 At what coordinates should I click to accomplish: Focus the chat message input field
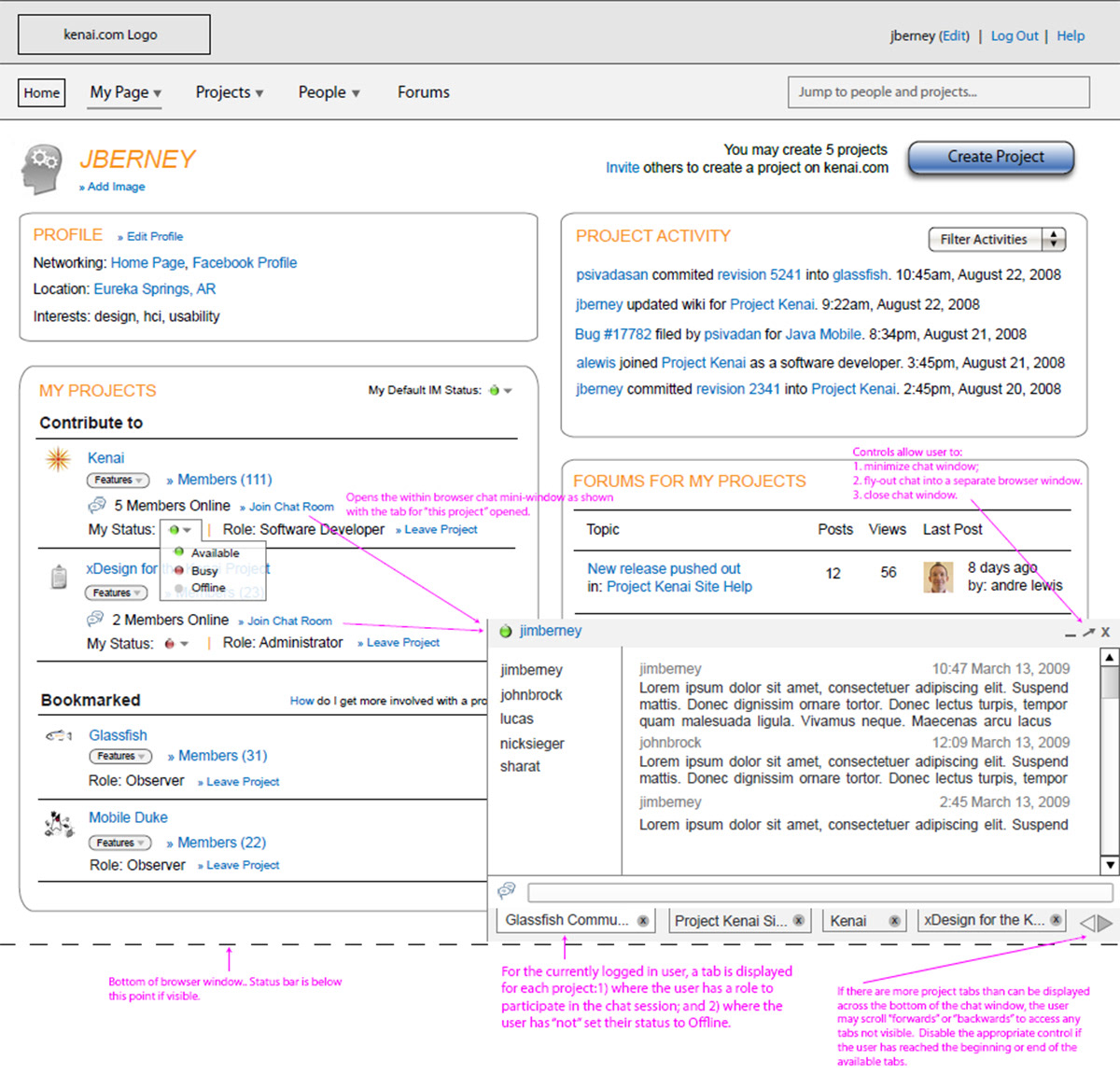point(820,893)
